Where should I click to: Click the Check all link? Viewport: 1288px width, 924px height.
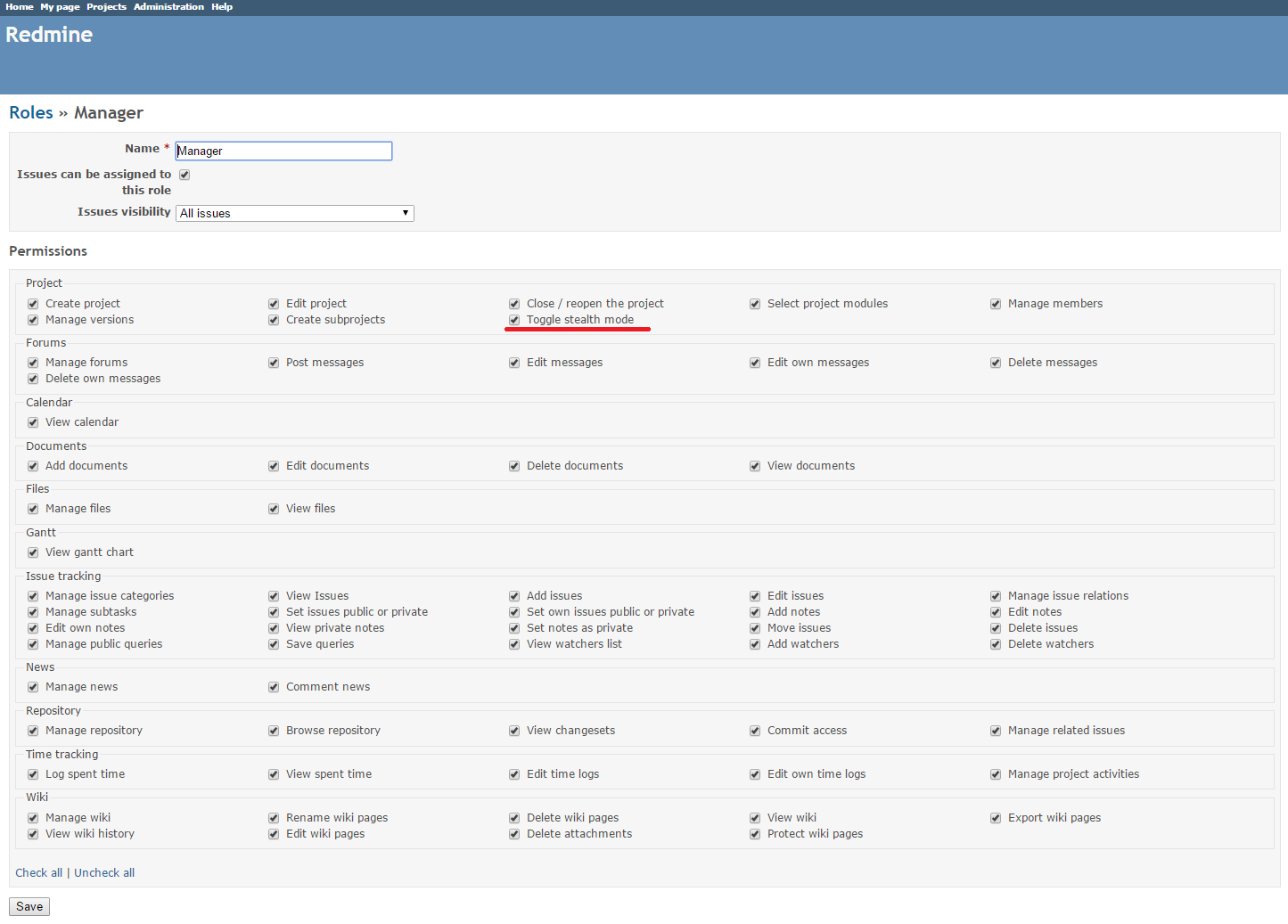[38, 873]
